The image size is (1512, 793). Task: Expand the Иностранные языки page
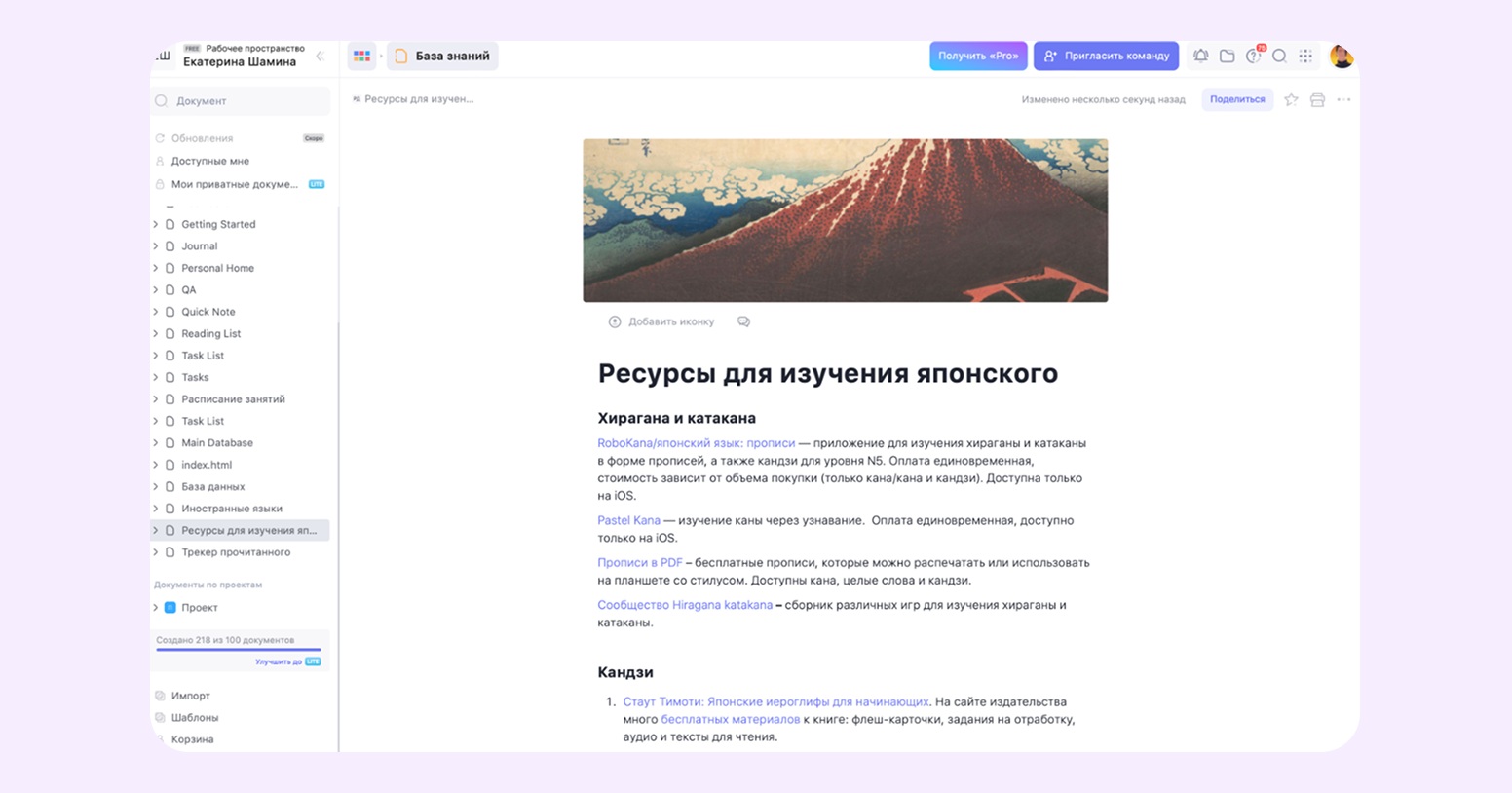(155, 508)
